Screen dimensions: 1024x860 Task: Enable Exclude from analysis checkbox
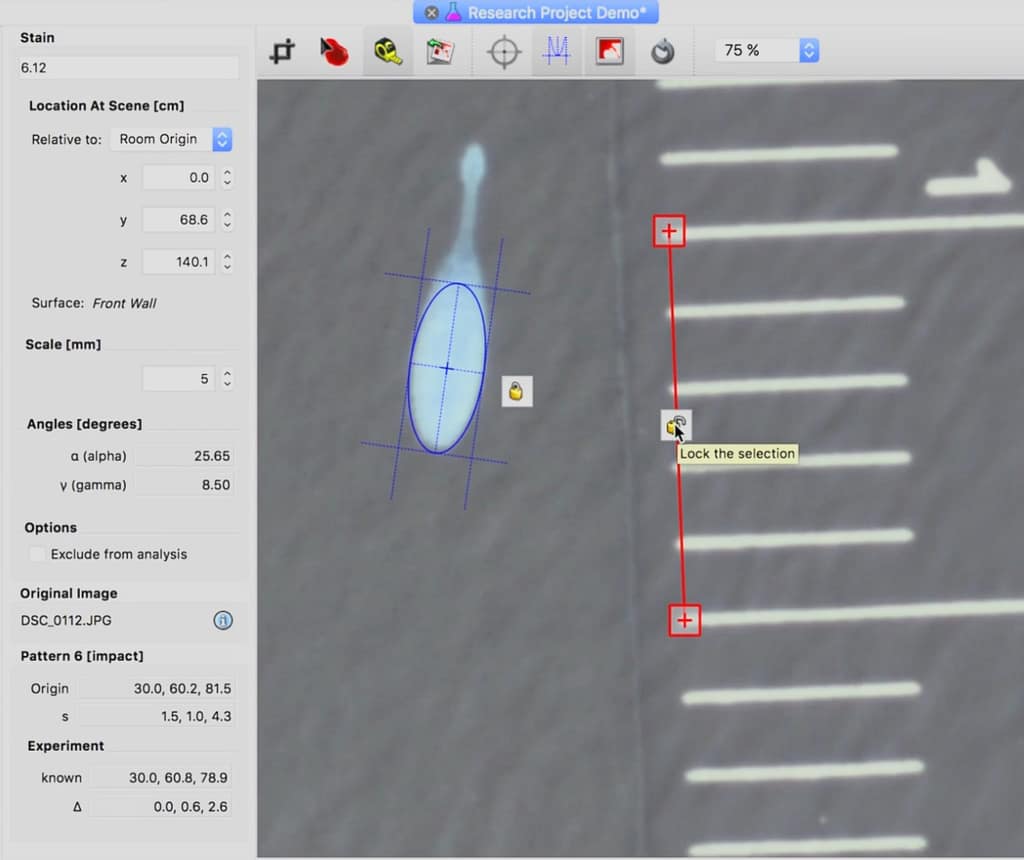click(38, 554)
